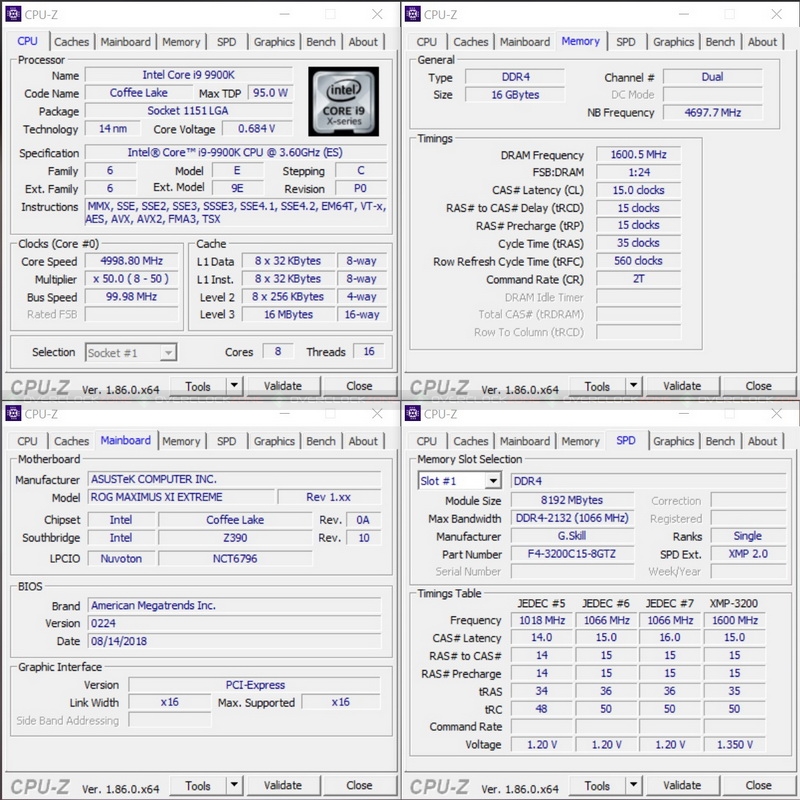Click CPU-Z app icon in Mainboard window titlebar
Image resolution: width=800 pixels, height=800 pixels.
[x=13, y=413]
